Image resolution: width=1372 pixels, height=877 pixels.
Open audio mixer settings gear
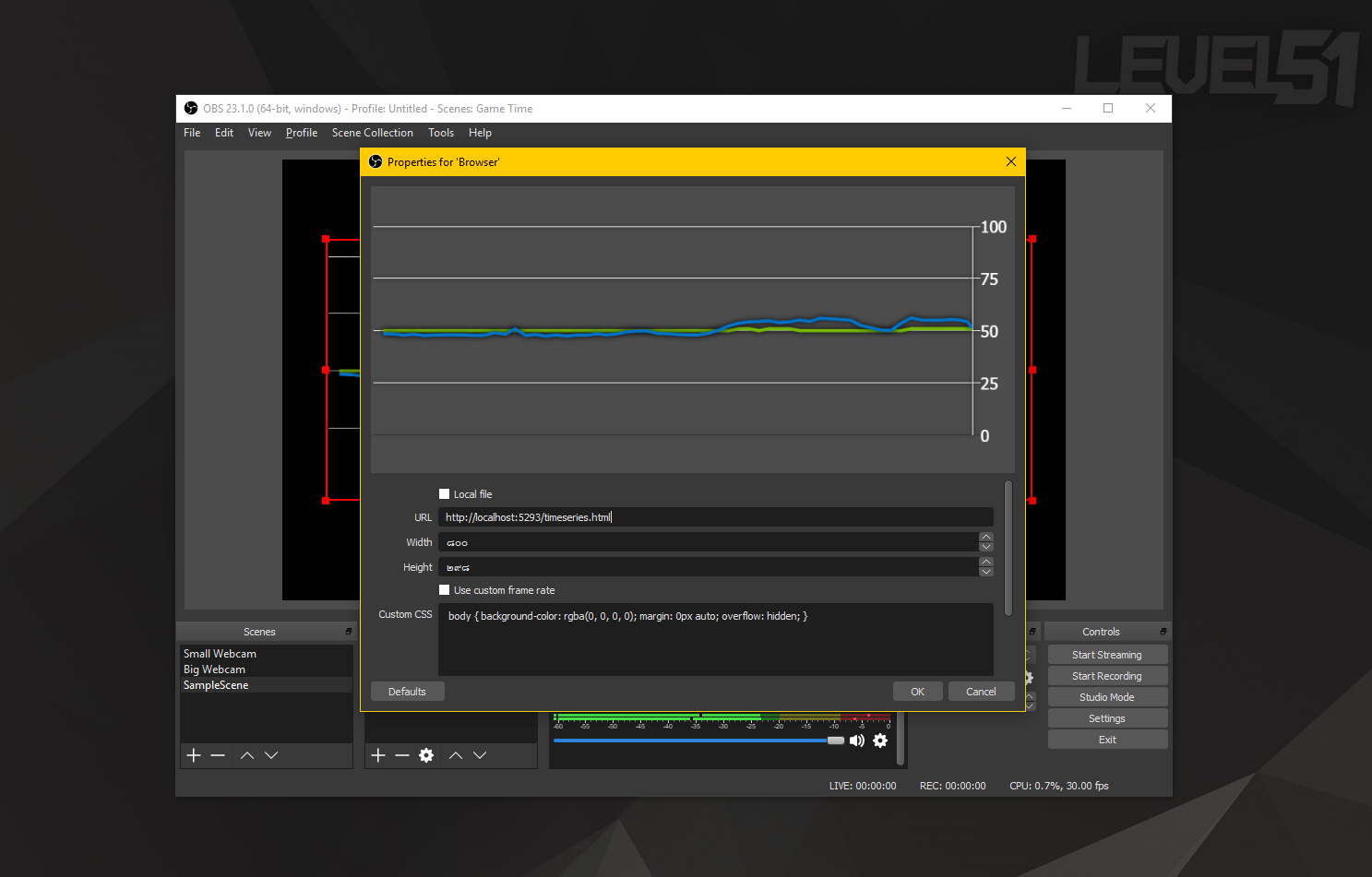coord(880,741)
